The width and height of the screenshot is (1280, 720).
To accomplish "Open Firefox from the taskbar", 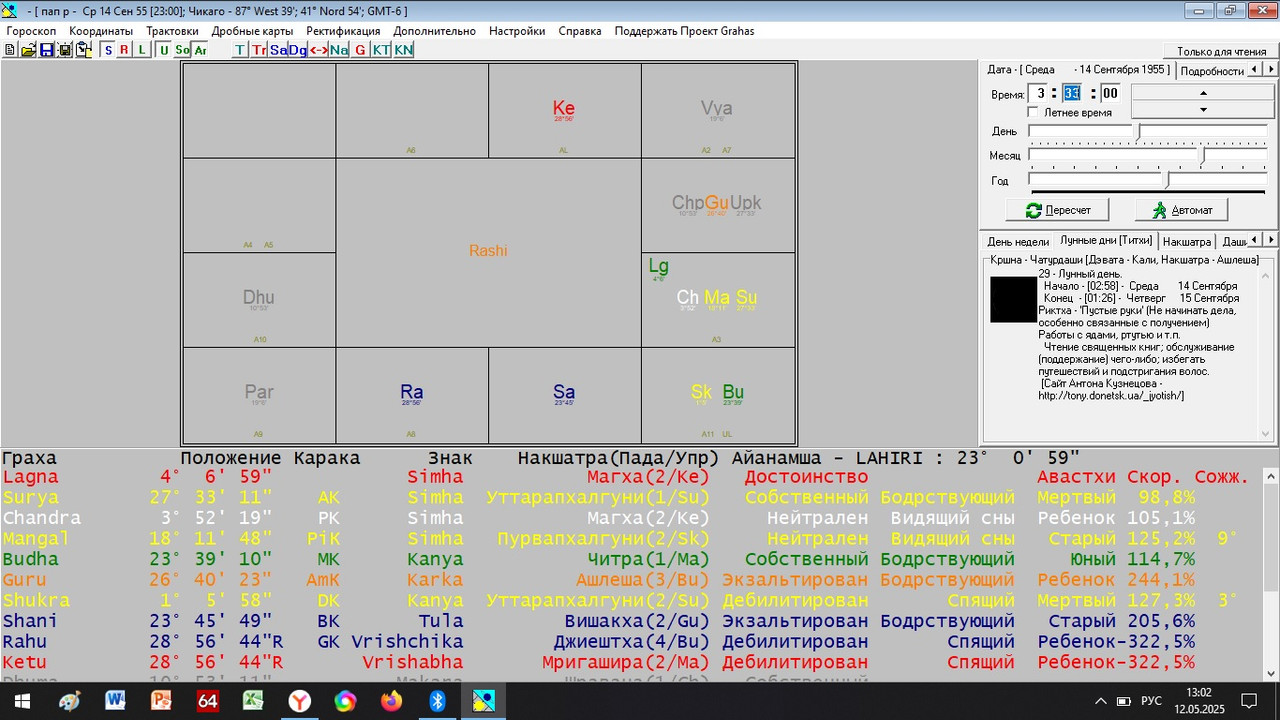I will point(391,701).
